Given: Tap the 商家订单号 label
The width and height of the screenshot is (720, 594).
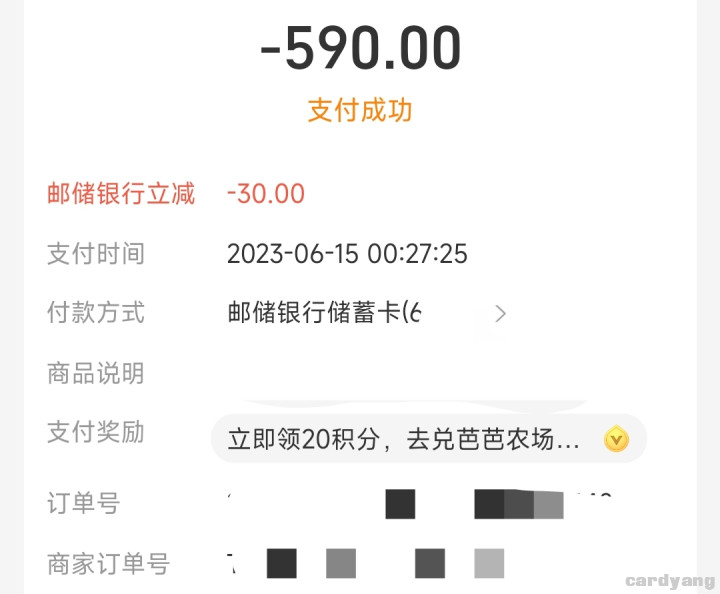Looking at the screenshot, I should (x=108, y=564).
